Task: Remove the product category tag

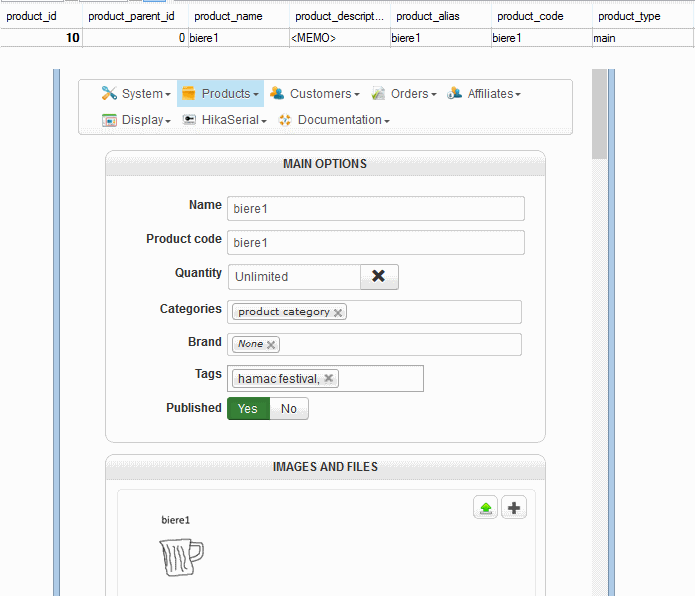Action: pos(338,312)
